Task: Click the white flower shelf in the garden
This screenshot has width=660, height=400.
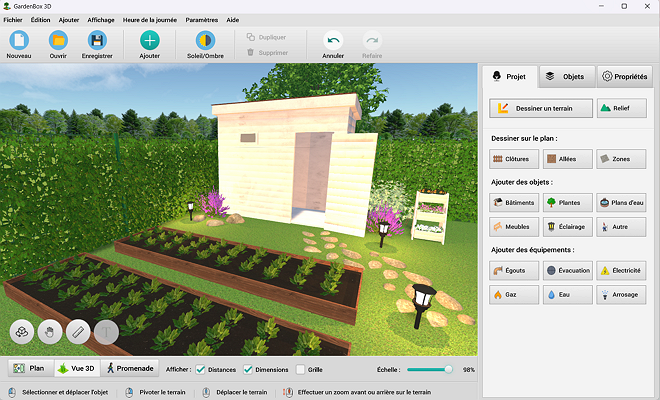Action: (430, 217)
